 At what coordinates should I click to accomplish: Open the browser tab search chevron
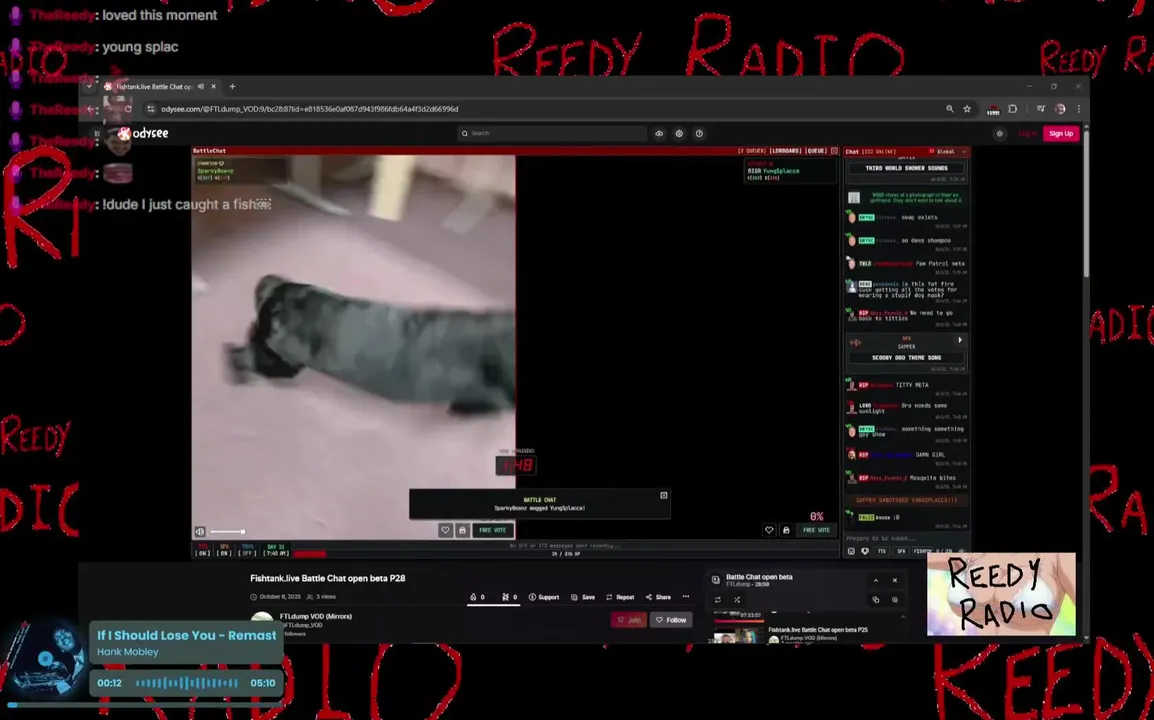(89, 86)
